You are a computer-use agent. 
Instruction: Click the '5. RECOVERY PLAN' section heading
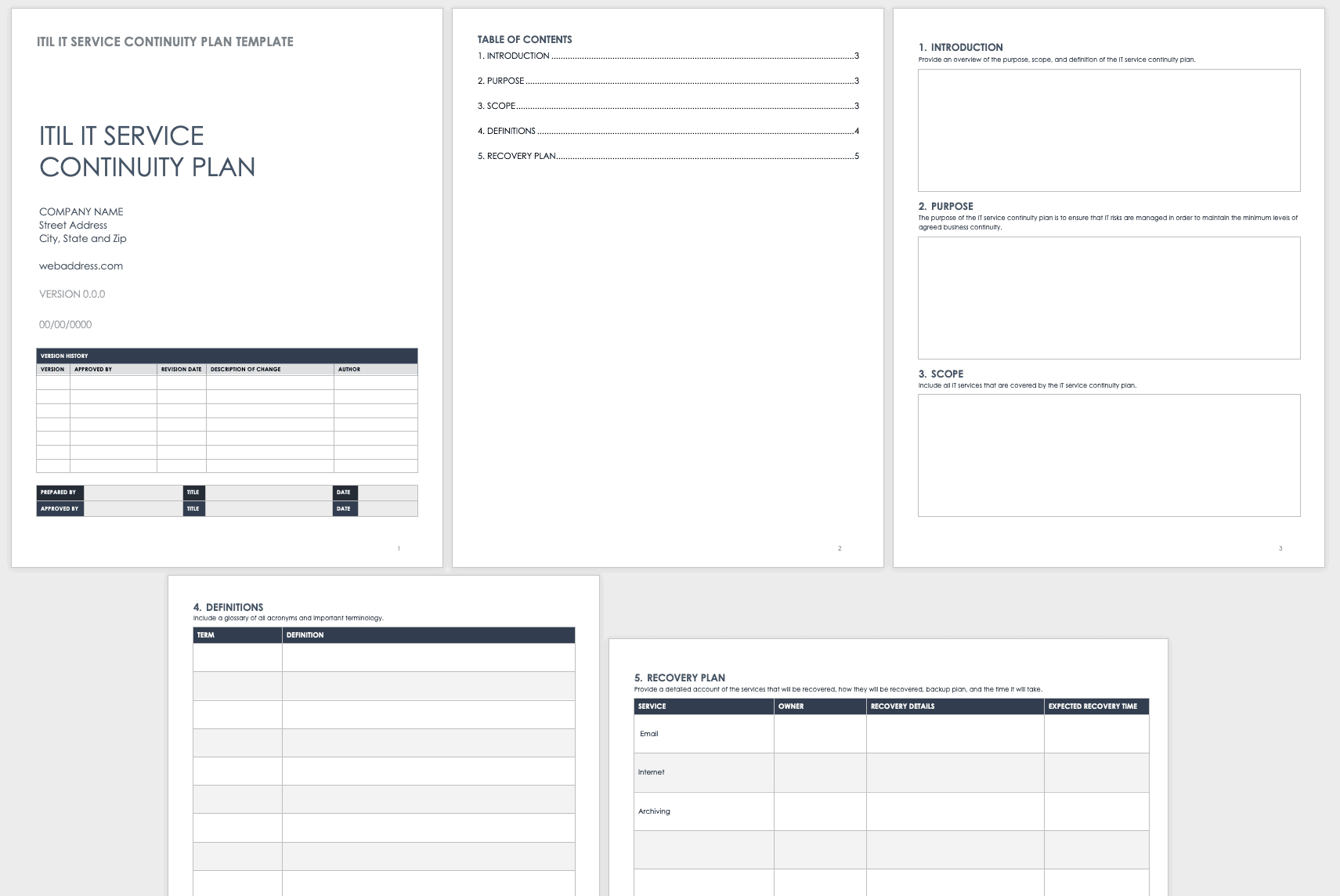680,677
